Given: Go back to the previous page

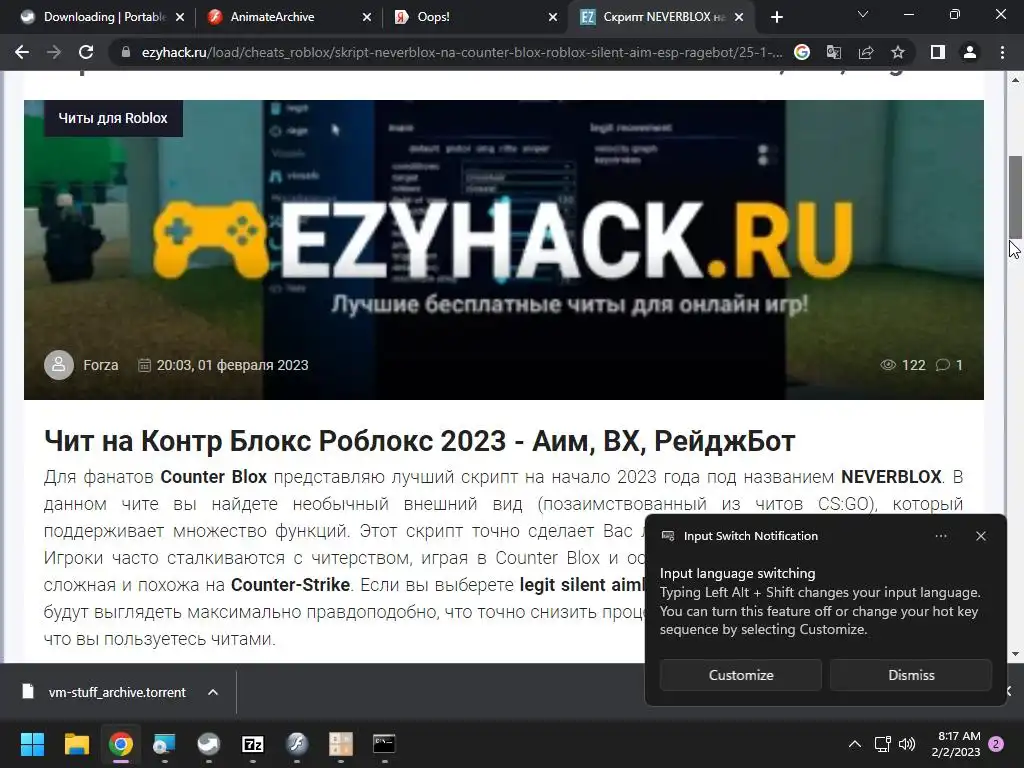Looking at the screenshot, I should pos(22,52).
